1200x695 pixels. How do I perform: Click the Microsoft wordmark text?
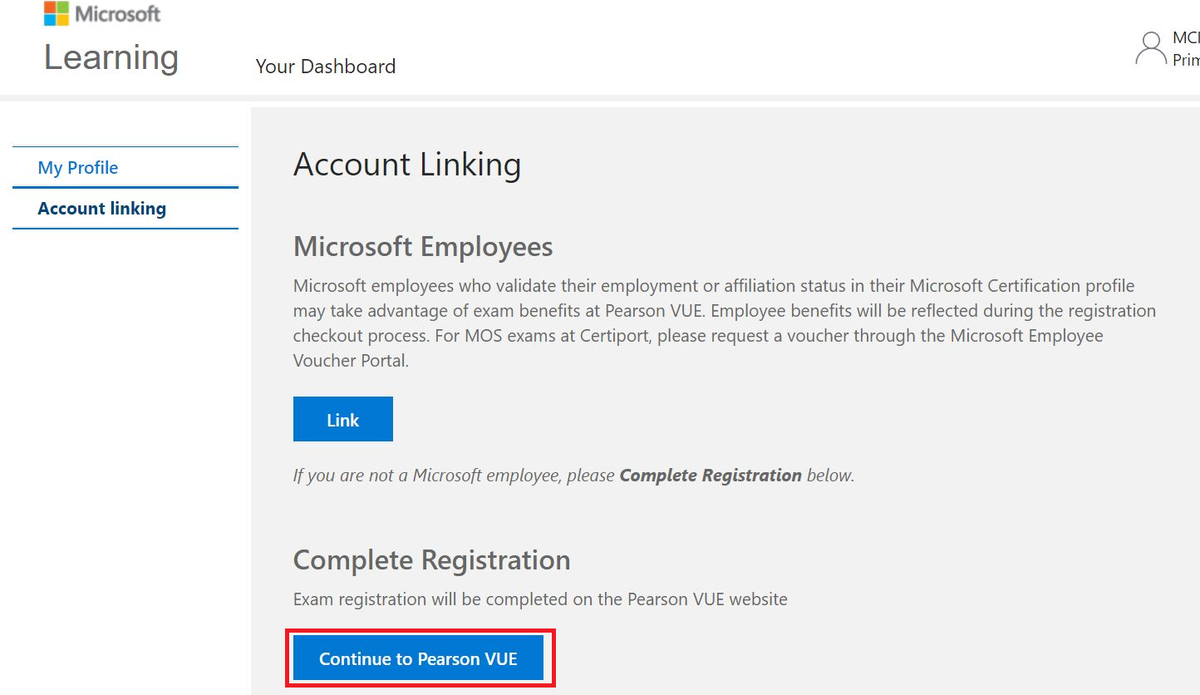click(x=117, y=14)
